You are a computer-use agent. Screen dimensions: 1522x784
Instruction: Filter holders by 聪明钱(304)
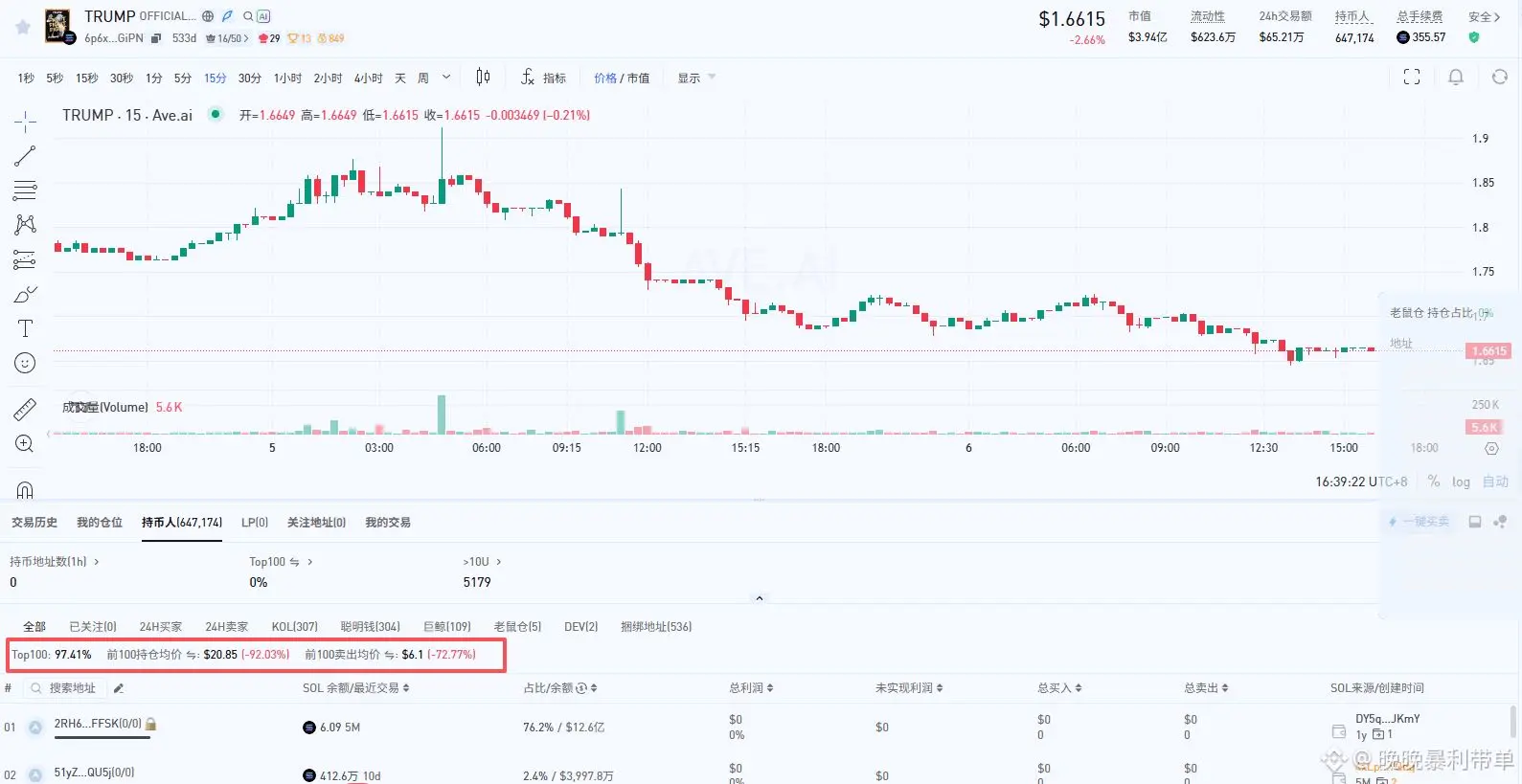371,627
